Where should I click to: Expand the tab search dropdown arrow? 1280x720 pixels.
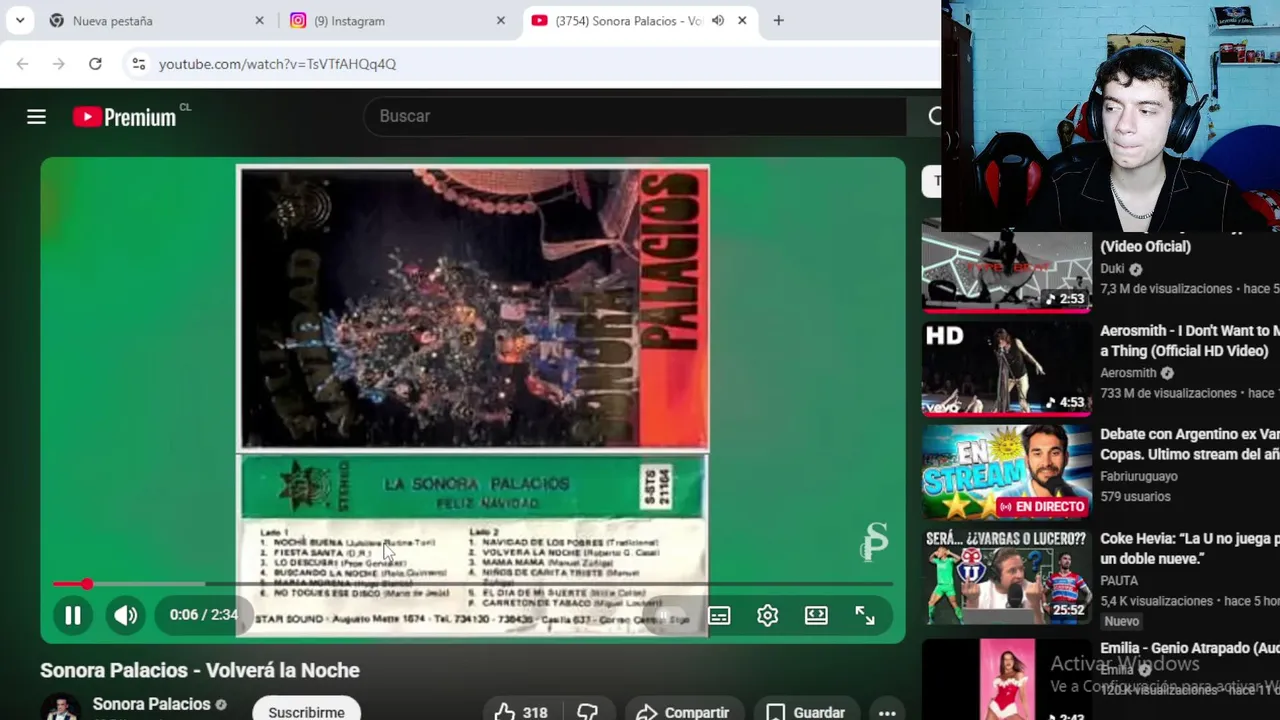pyautogui.click(x=20, y=20)
